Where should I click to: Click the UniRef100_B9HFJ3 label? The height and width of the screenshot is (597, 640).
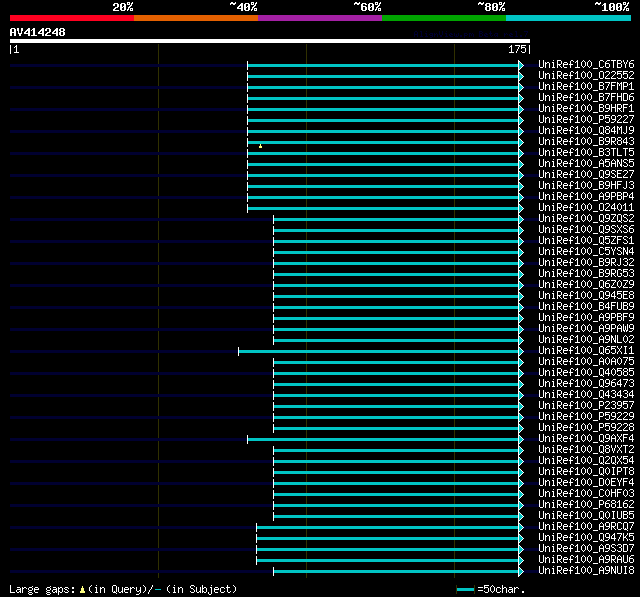586,186
